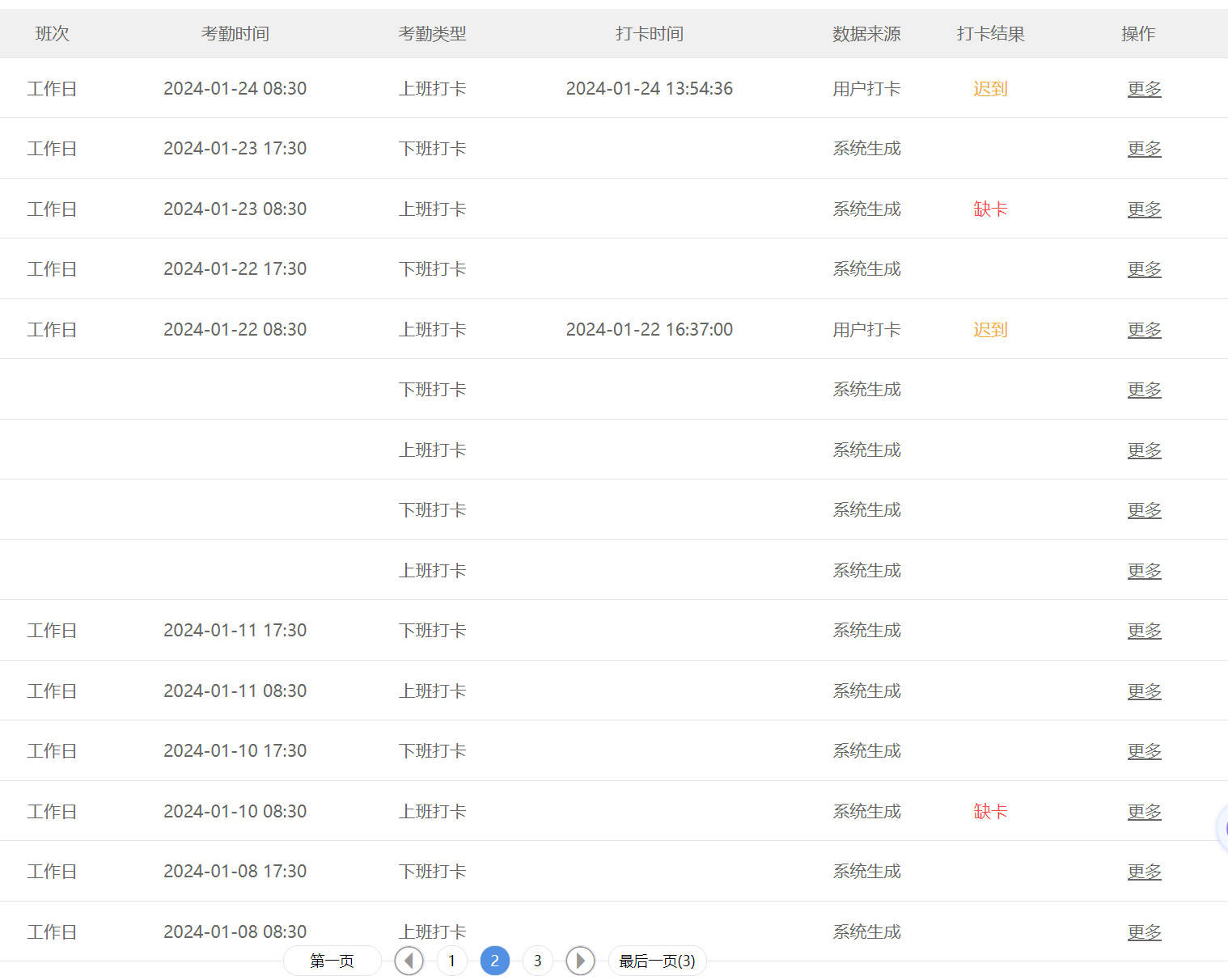Open 更多 for 2024-01-10 08:30 record
This screenshot has height=980, width=1228.
(1144, 812)
